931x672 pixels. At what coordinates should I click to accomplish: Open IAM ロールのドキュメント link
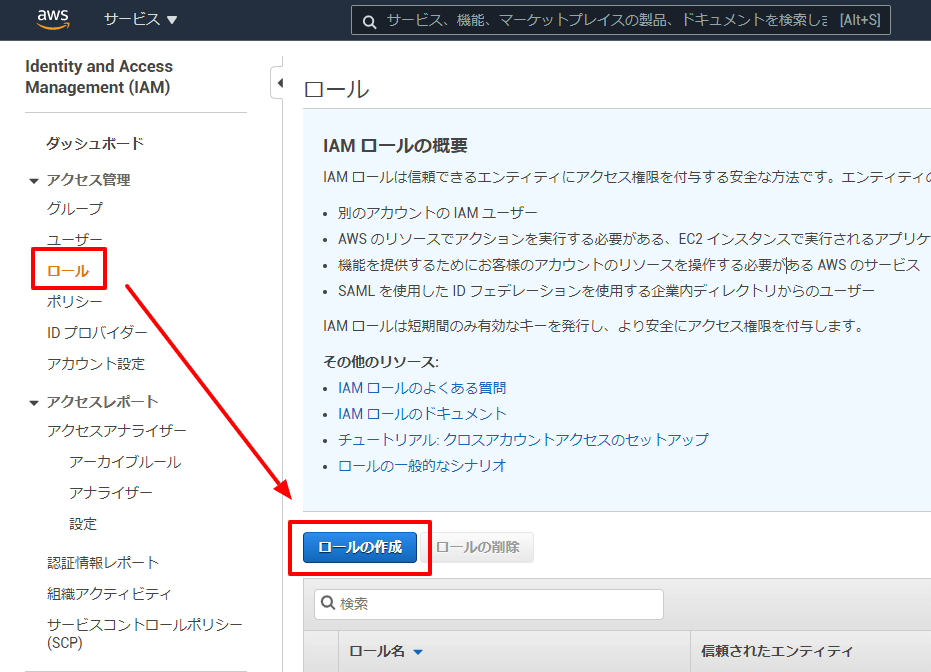pos(422,413)
